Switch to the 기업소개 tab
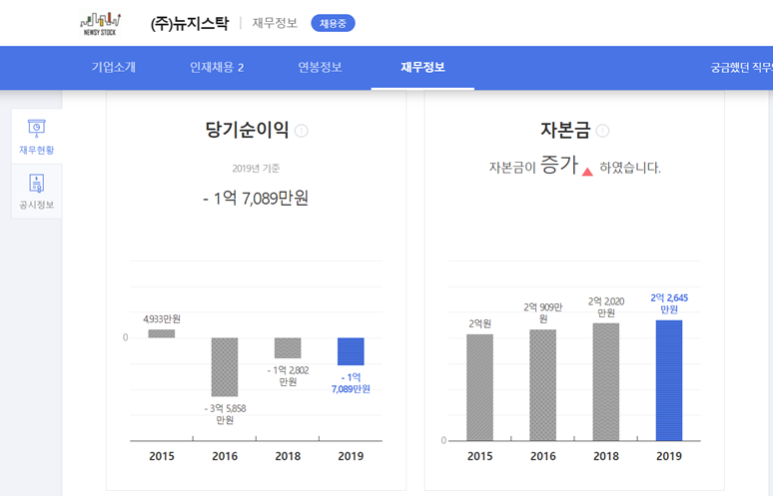773x496 pixels. pos(113,67)
